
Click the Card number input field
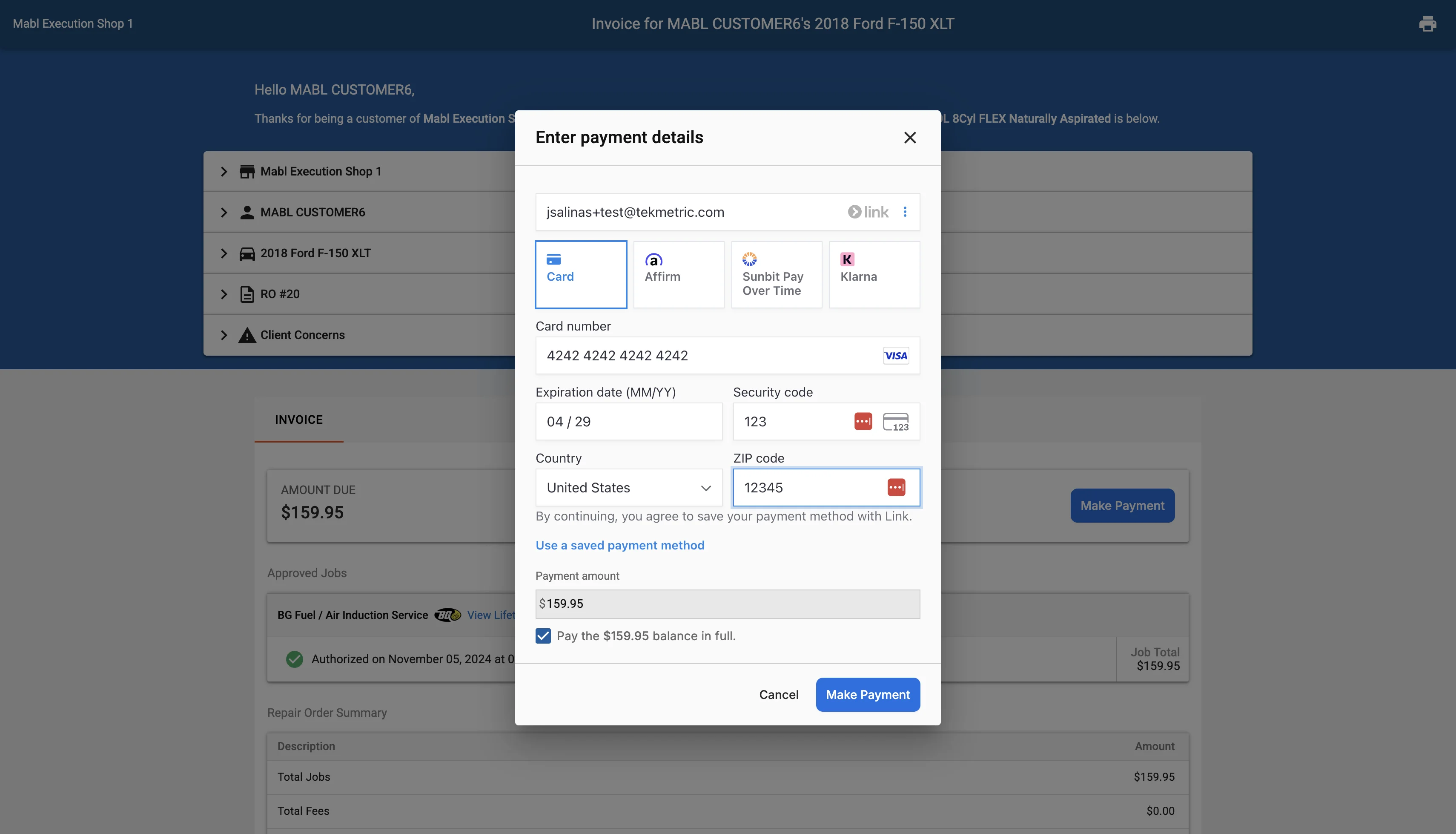tap(704, 356)
